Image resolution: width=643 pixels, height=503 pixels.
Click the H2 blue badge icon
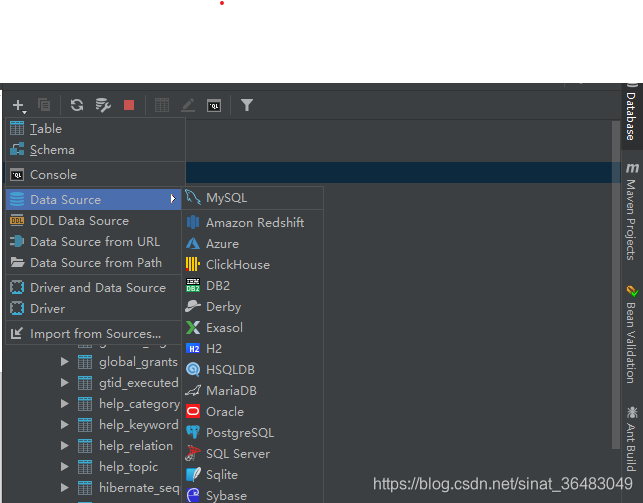(193, 348)
